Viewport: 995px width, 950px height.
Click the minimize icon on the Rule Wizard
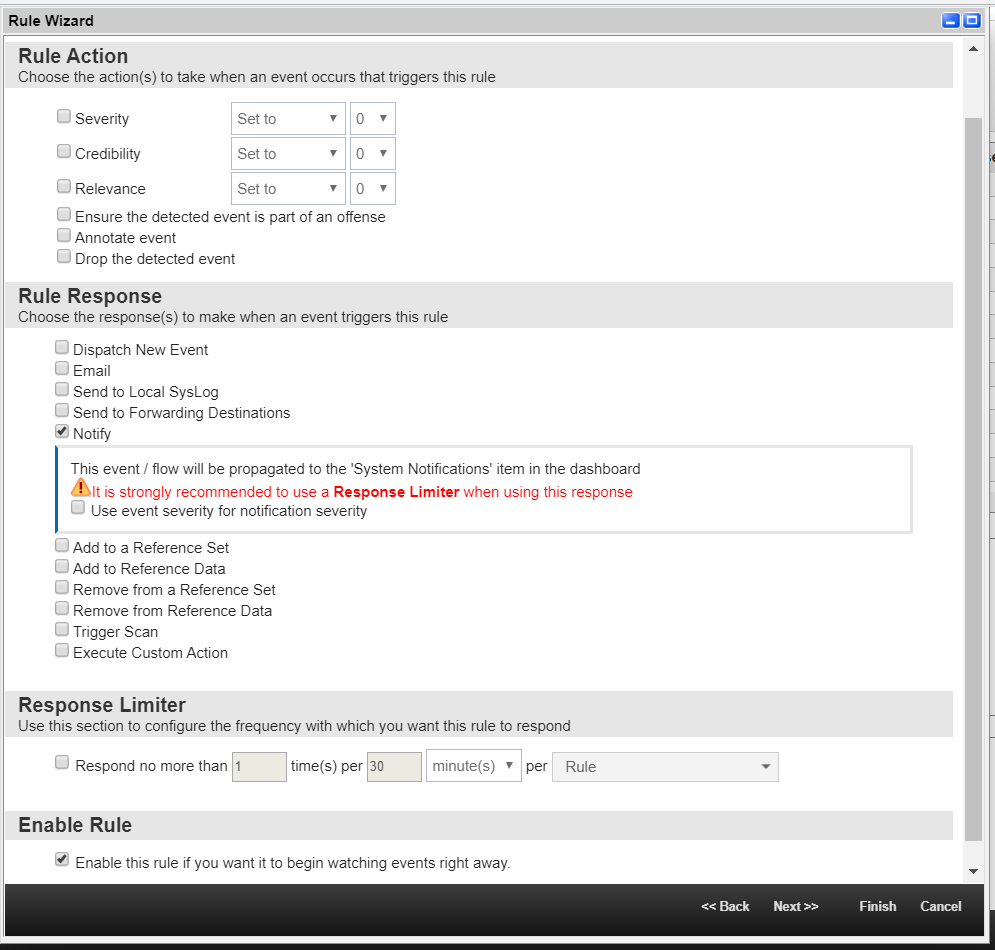[x=950, y=20]
